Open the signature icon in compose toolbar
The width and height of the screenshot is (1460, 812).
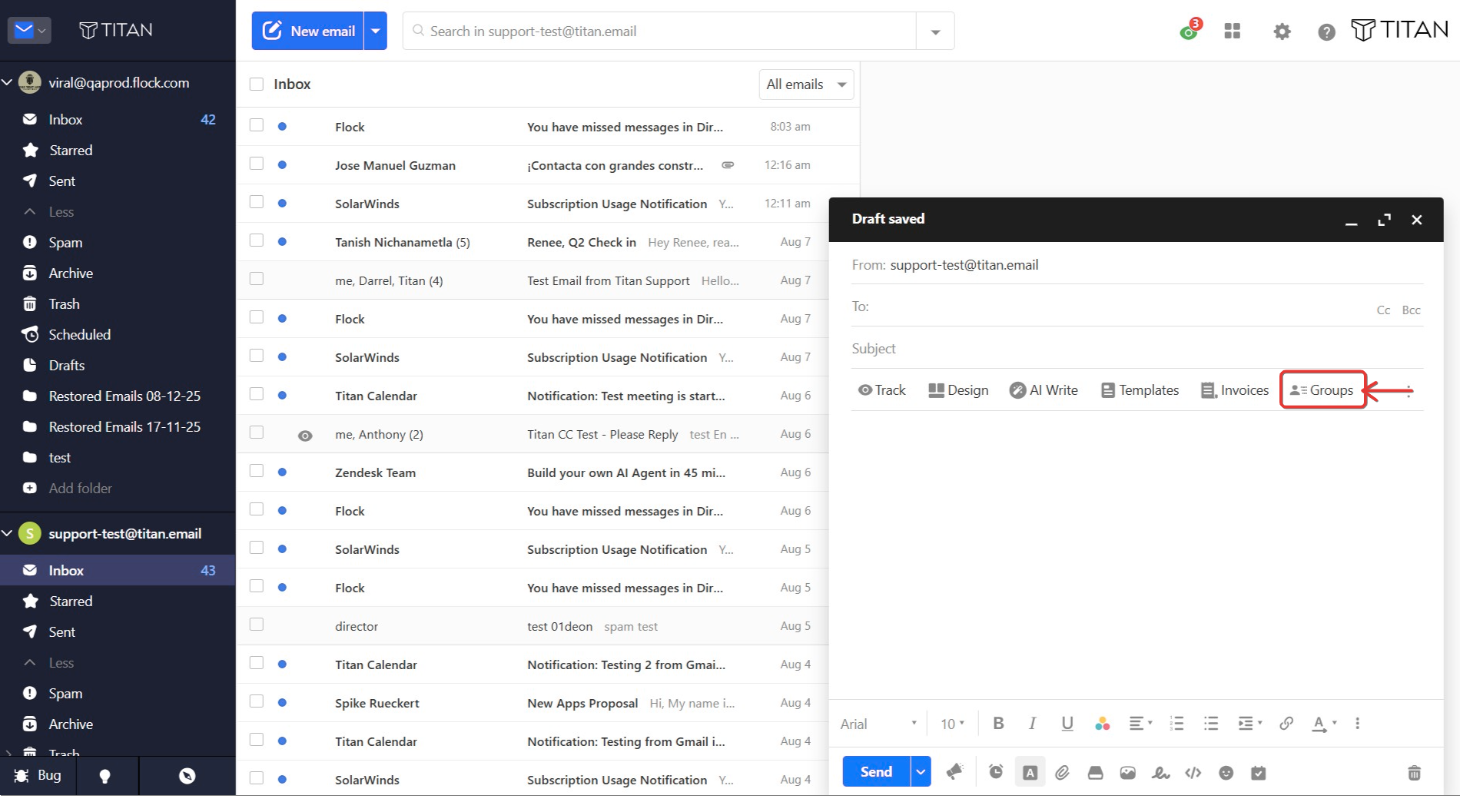1160,772
